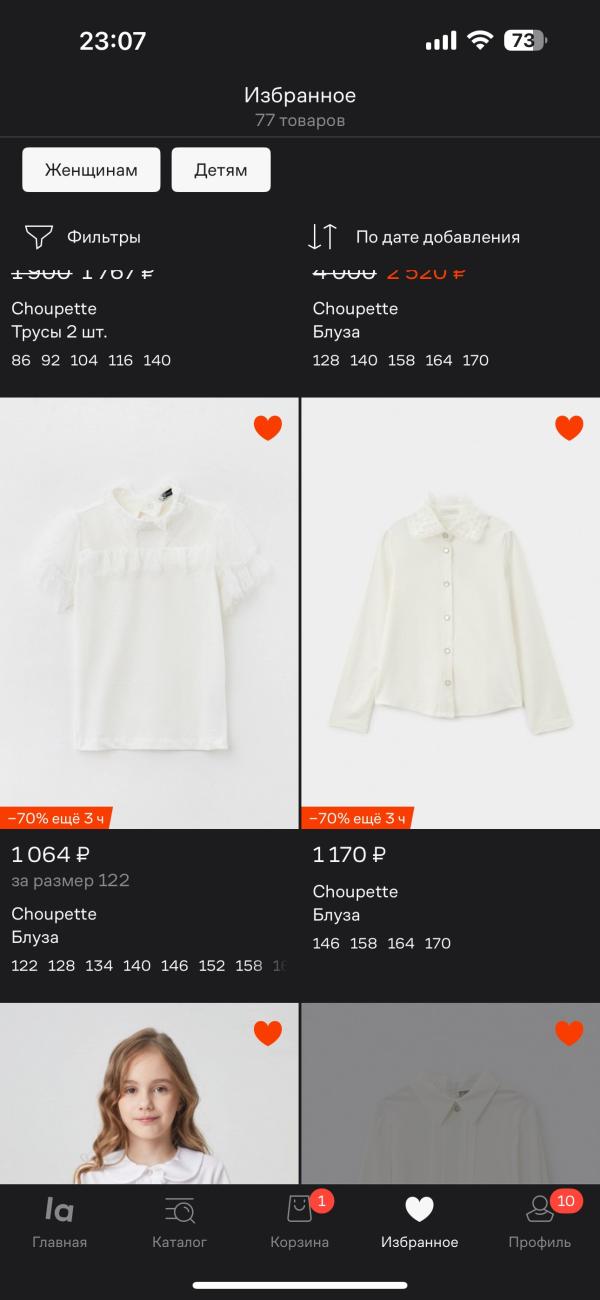The width and height of the screenshot is (600, 1300).
Task: Select the Женщинам category chip
Action: pyautogui.click(x=91, y=170)
